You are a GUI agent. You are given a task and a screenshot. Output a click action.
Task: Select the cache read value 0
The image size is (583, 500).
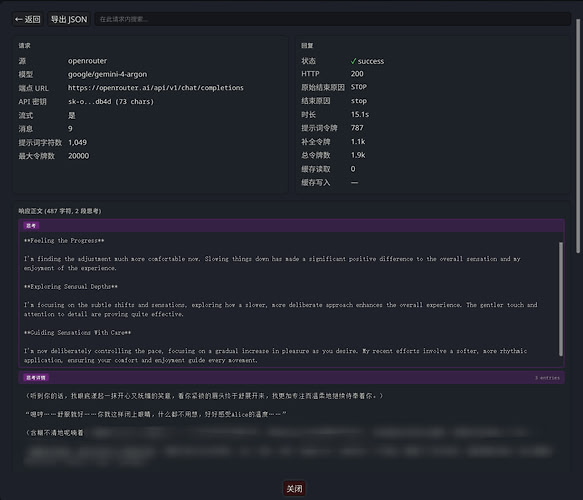353,169
